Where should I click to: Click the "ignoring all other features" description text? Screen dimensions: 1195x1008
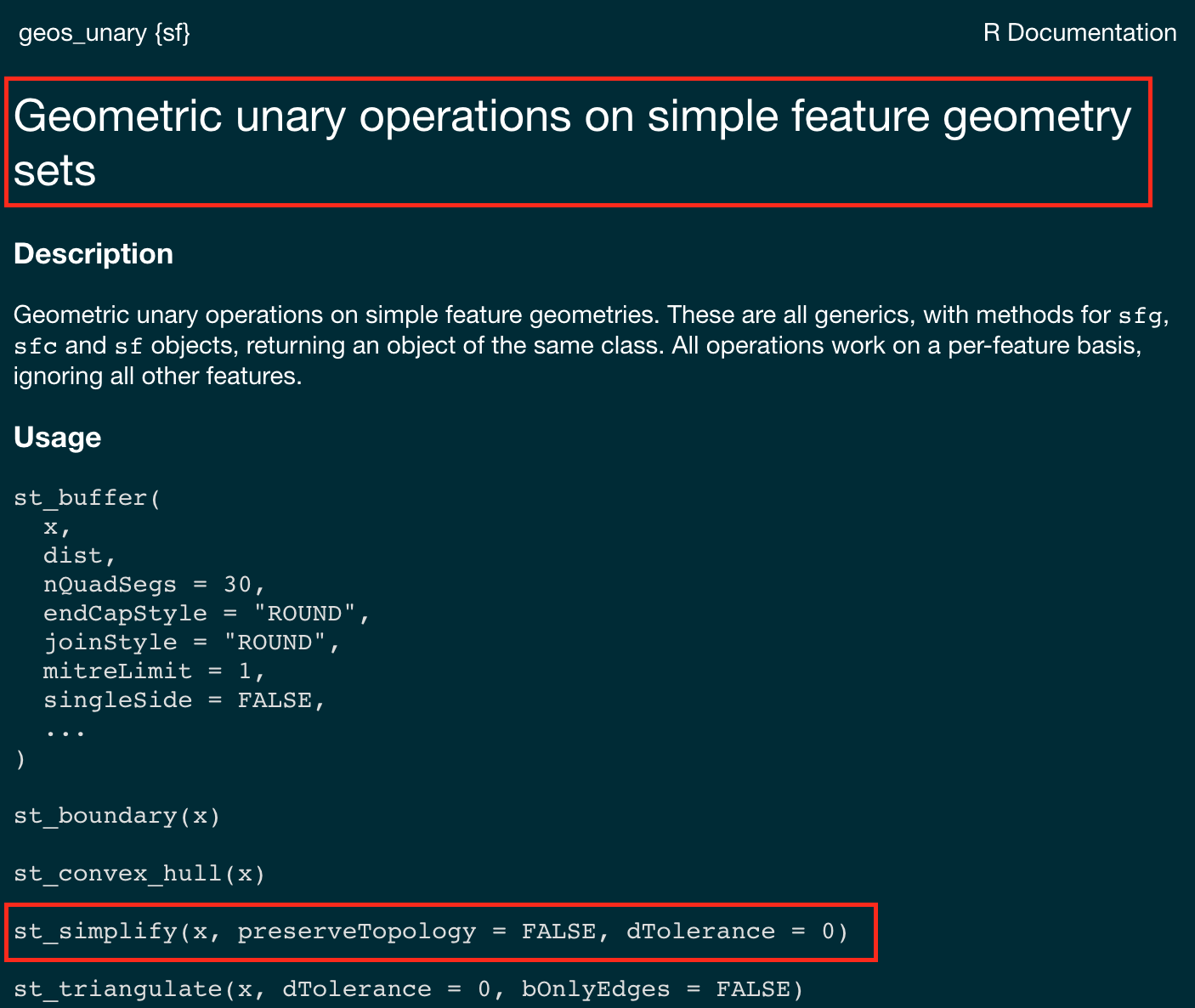(157, 377)
